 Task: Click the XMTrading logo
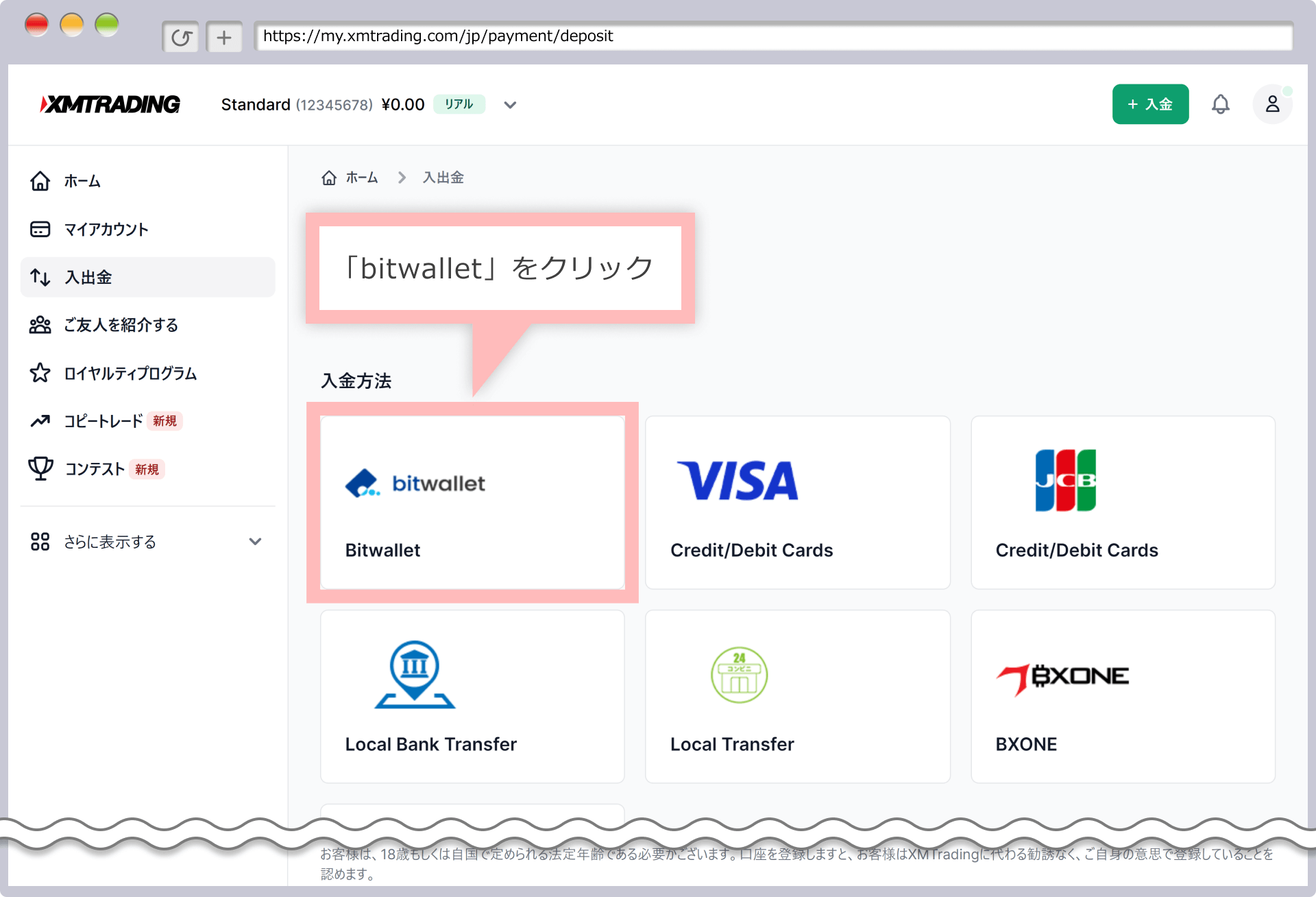pyautogui.click(x=110, y=104)
